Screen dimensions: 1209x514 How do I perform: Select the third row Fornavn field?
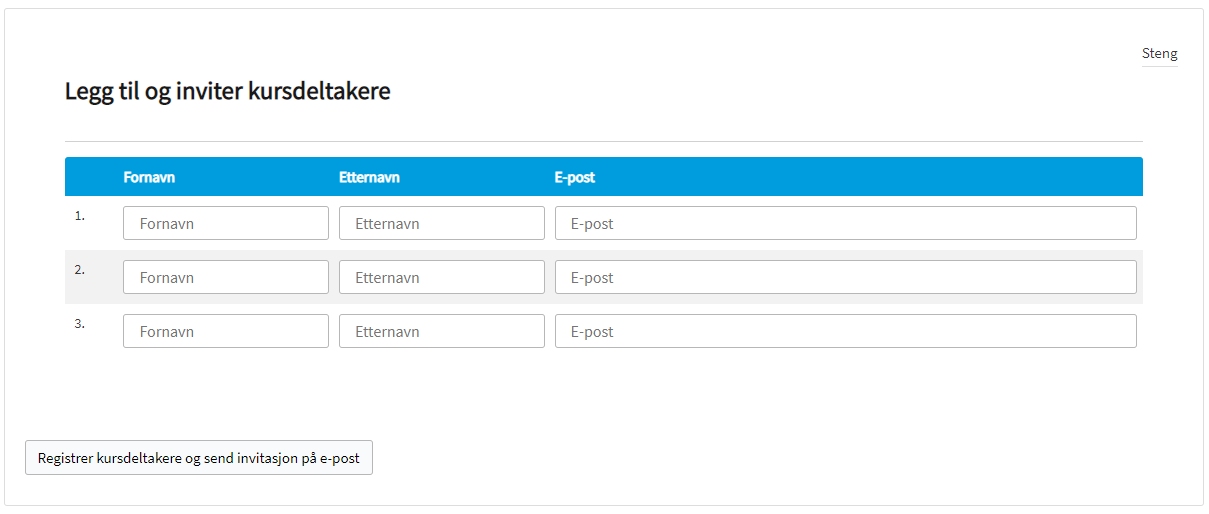225,331
